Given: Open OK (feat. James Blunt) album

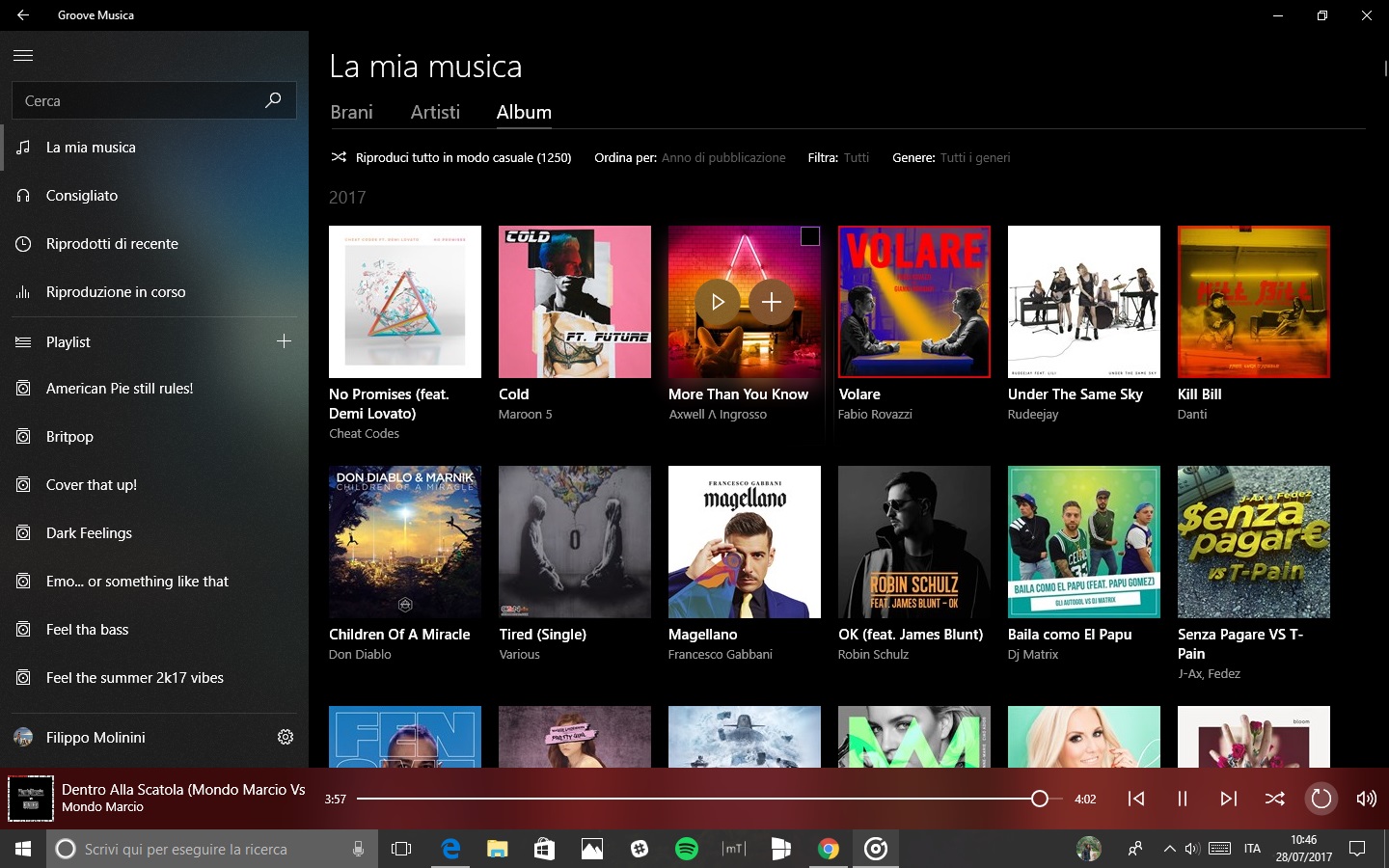Looking at the screenshot, I should point(914,542).
